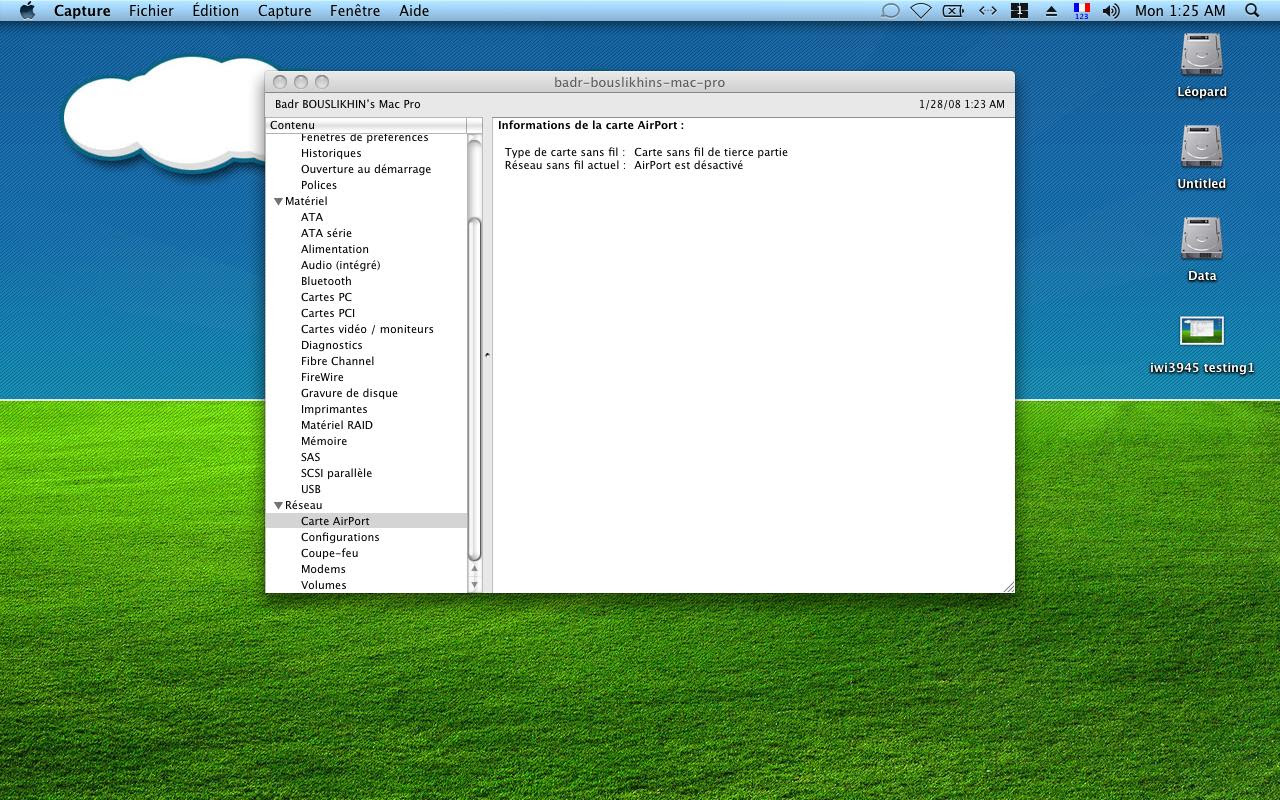The height and width of the screenshot is (800, 1280).
Task: Collapse the Matériel section
Action: click(279, 202)
